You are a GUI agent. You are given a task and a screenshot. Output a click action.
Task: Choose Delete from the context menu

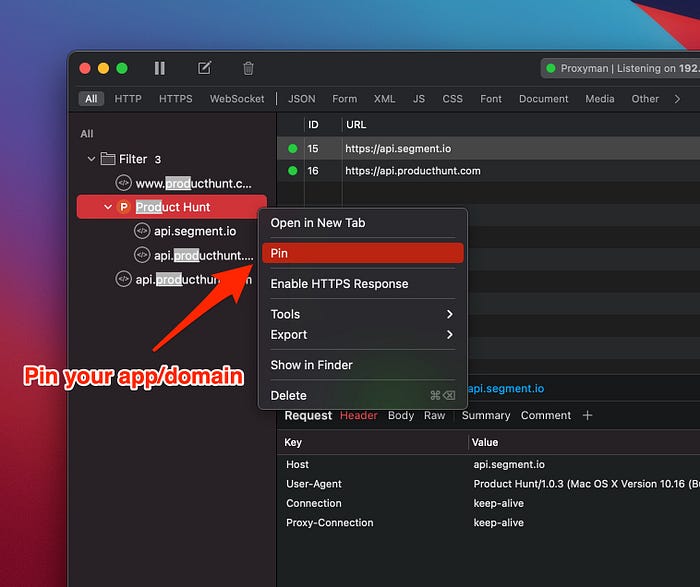pos(363,395)
